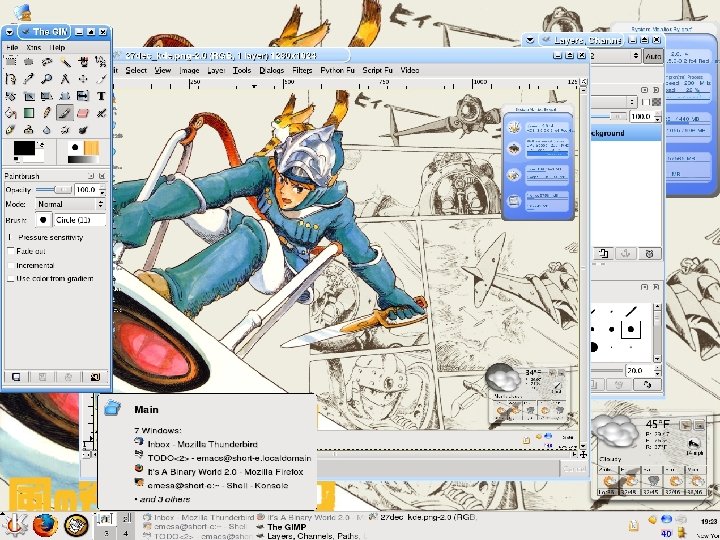Enable the Incremental checkbox

pos(11,265)
